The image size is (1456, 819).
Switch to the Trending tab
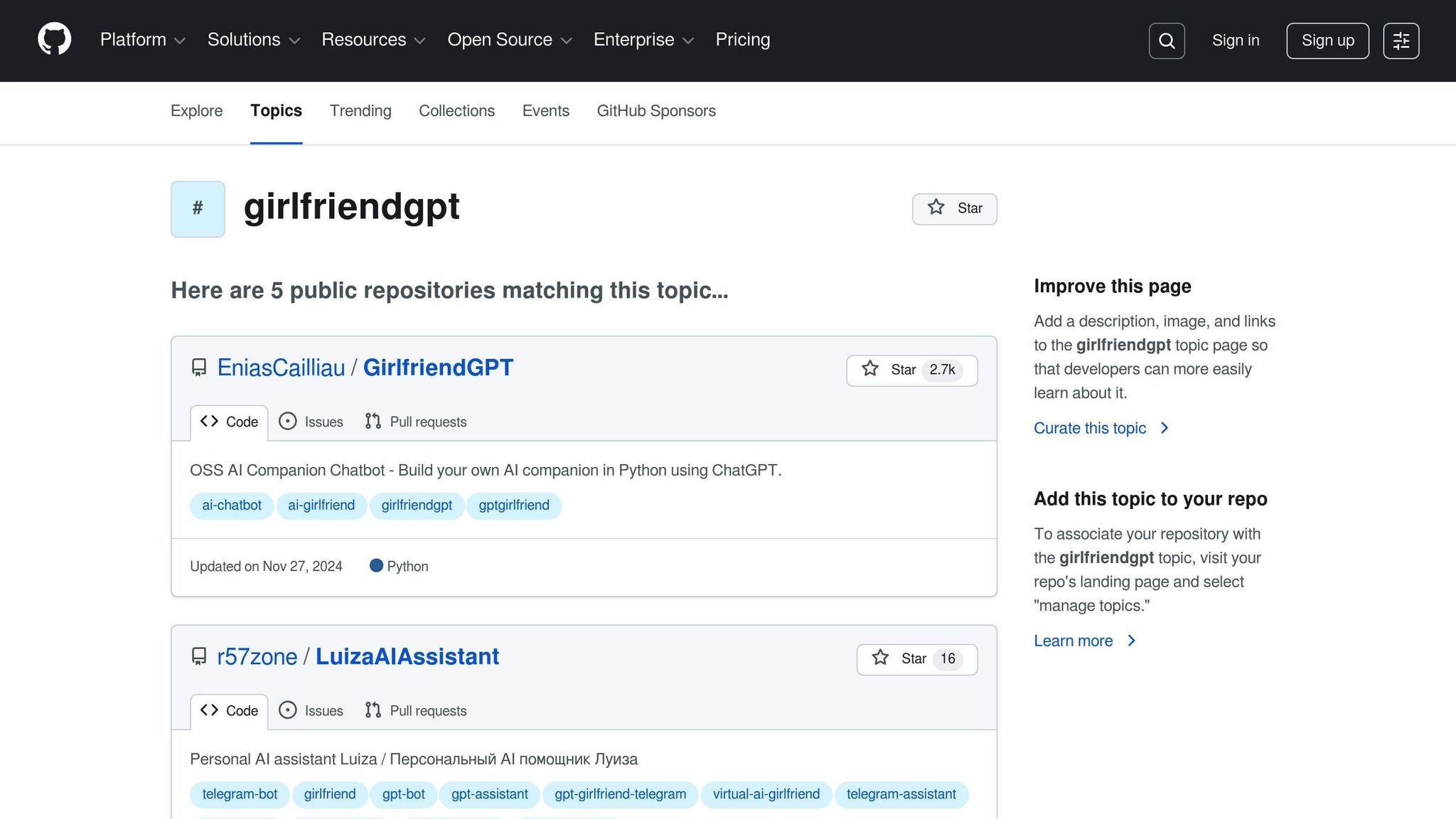360,111
